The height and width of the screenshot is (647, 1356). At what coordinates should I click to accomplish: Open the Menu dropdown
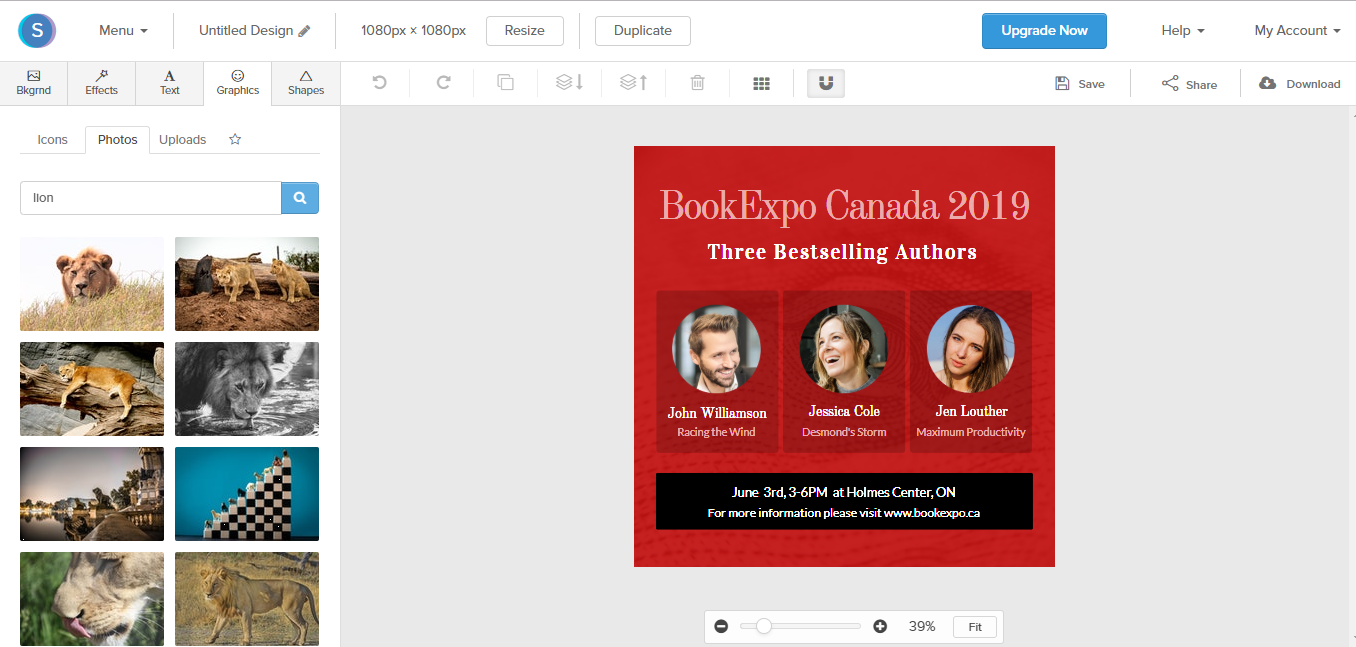point(123,31)
